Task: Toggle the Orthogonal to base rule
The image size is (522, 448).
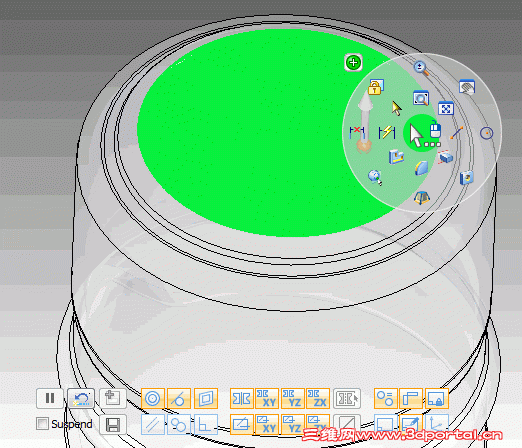Action: [x=411, y=398]
